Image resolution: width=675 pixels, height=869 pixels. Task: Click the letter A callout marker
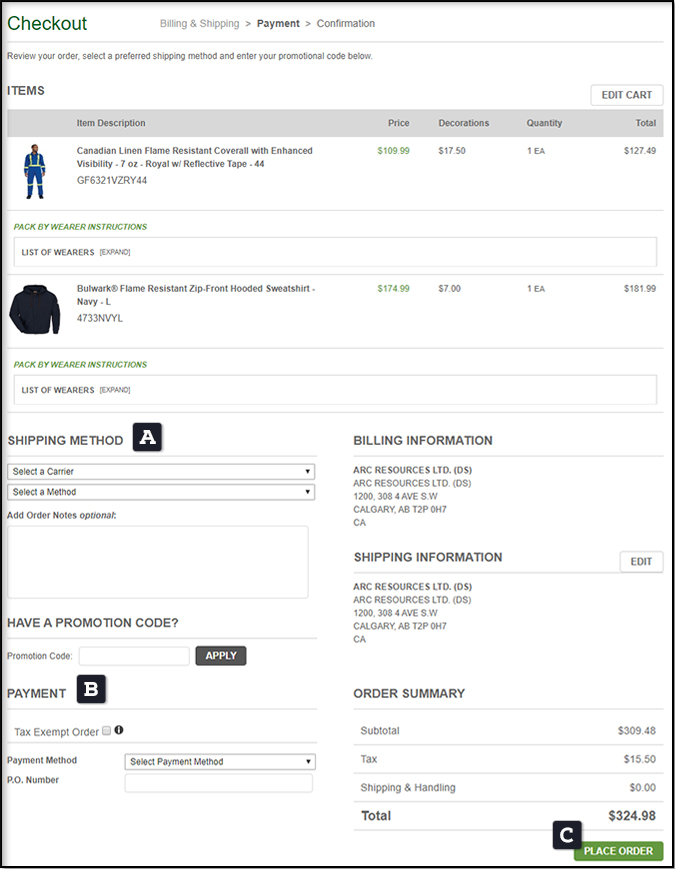(147, 437)
